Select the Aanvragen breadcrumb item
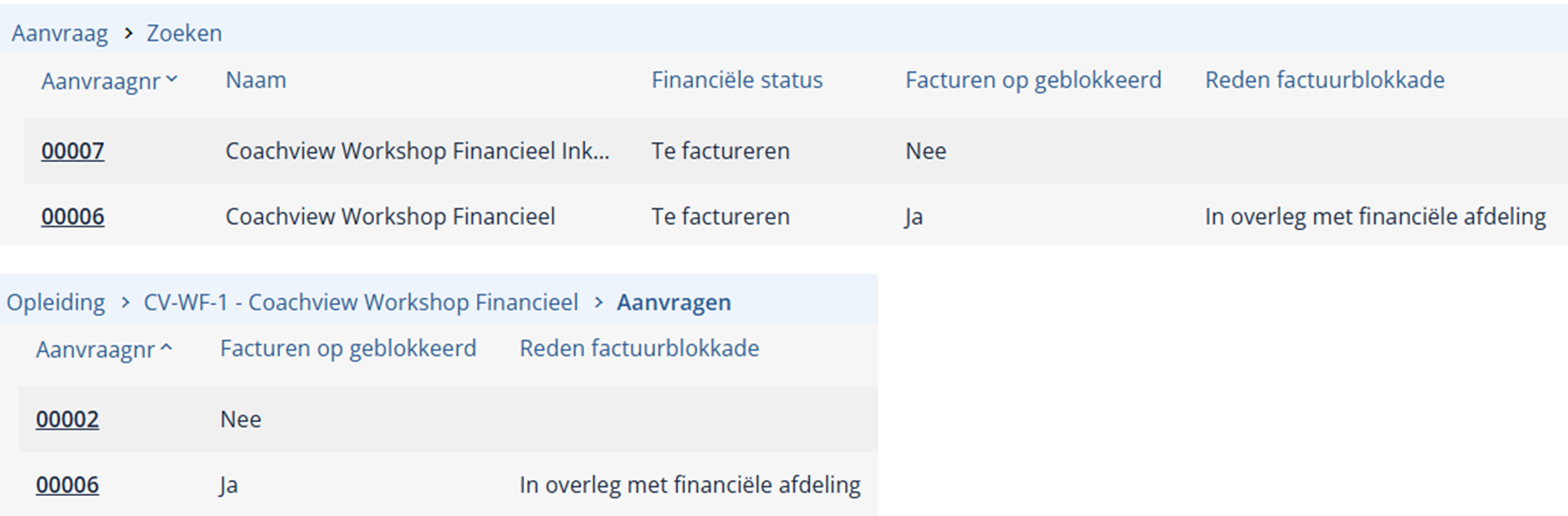1568x516 pixels. (674, 302)
